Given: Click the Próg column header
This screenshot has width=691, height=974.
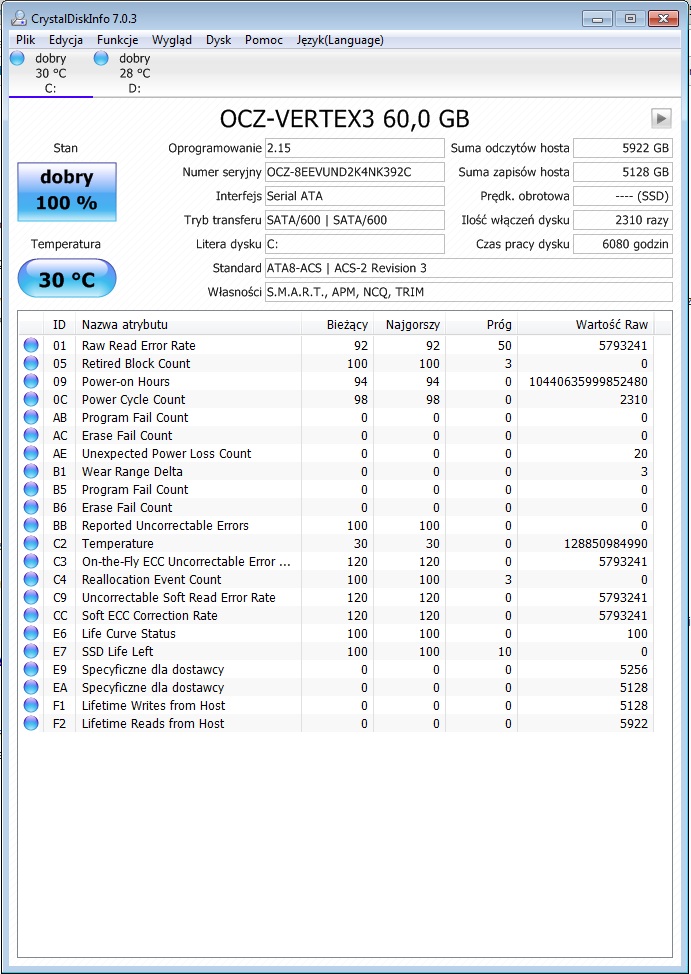Looking at the screenshot, I should (482, 324).
